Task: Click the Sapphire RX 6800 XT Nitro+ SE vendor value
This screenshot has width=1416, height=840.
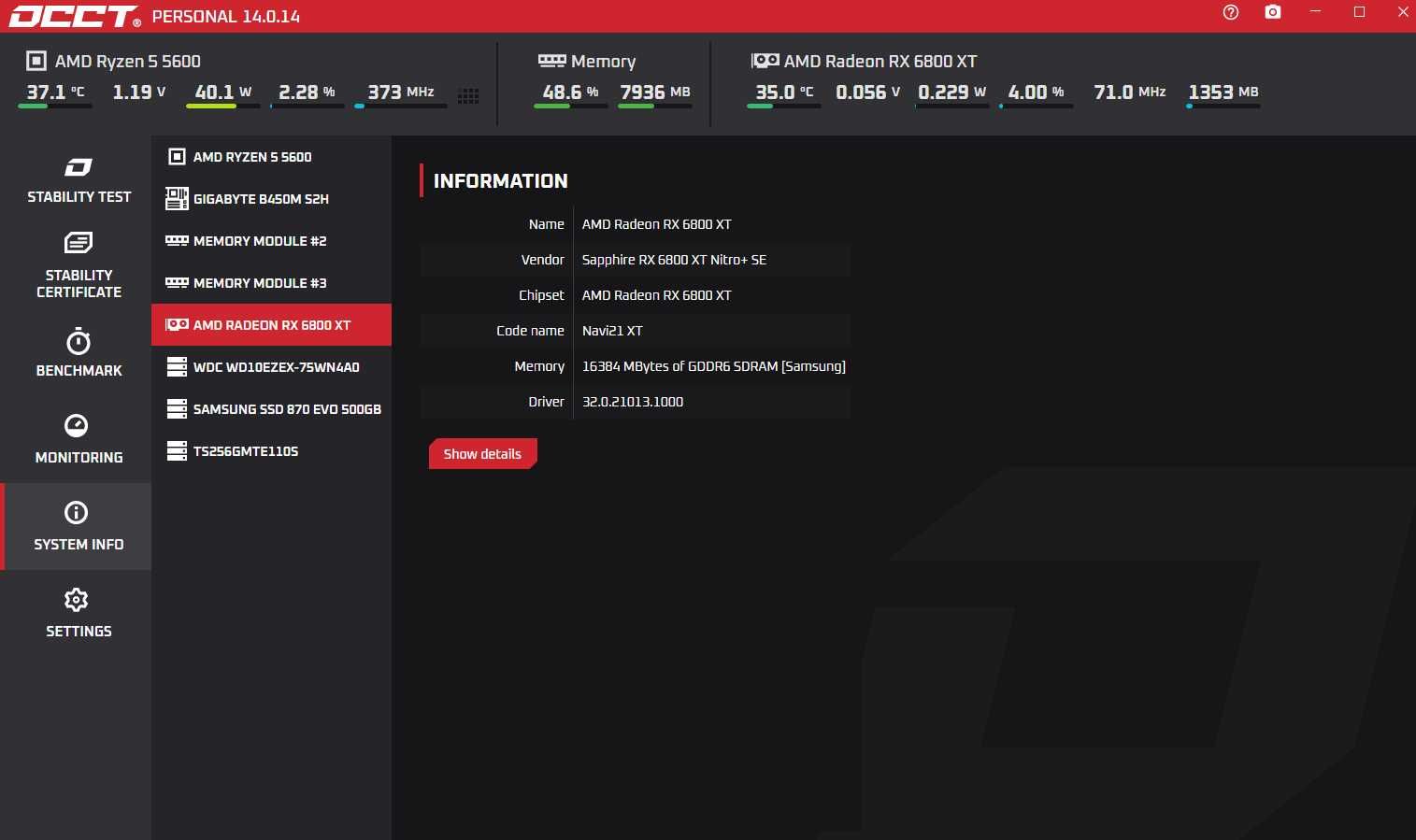Action: coord(674,260)
